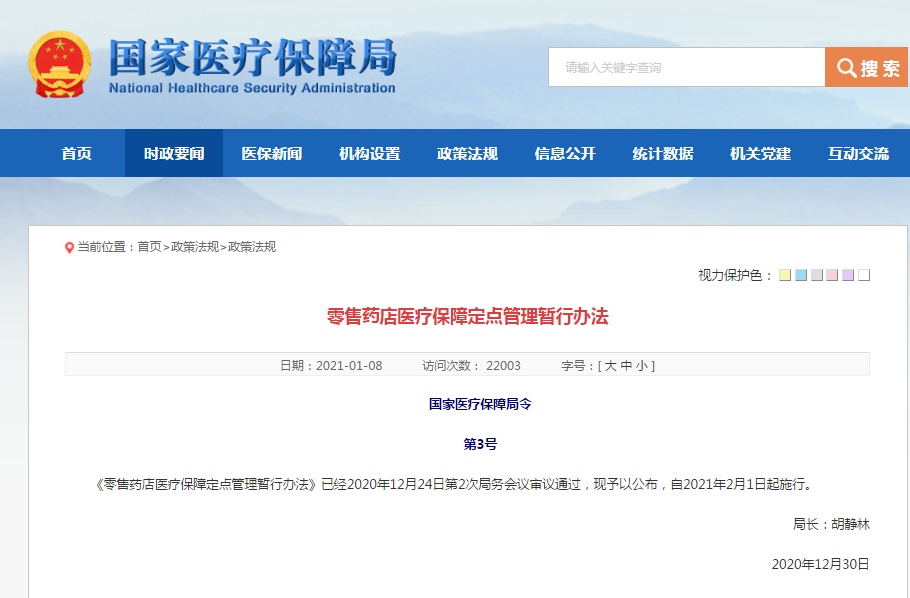Open the 时政要闻 navigation tab

click(x=174, y=153)
